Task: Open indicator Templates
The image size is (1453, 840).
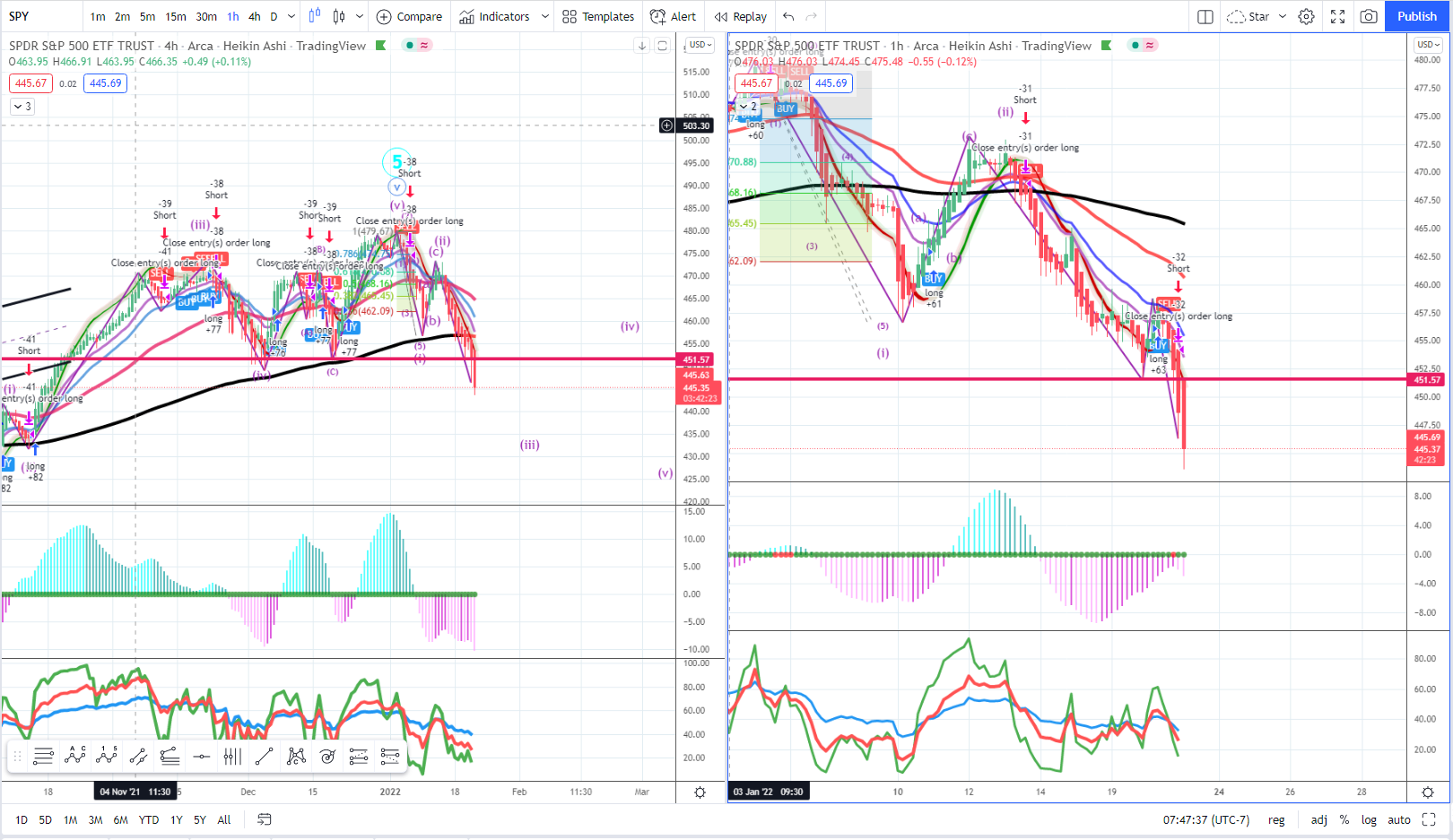Action: click(598, 16)
